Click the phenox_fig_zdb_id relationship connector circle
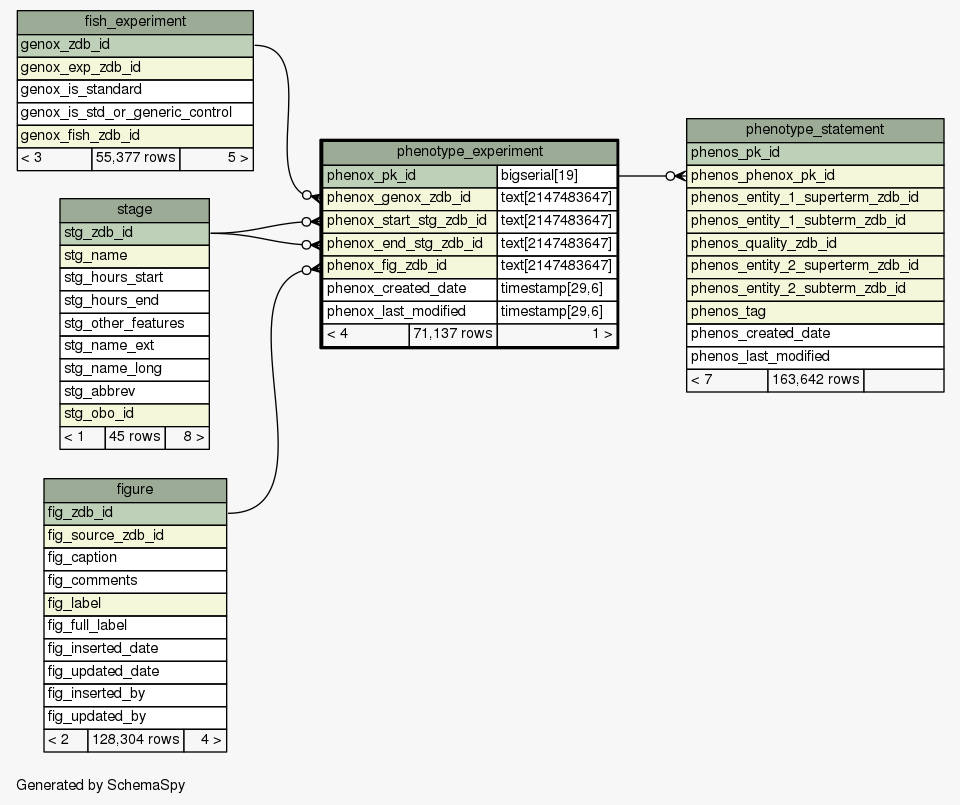Viewport: 960px width, 805px height. (308, 270)
